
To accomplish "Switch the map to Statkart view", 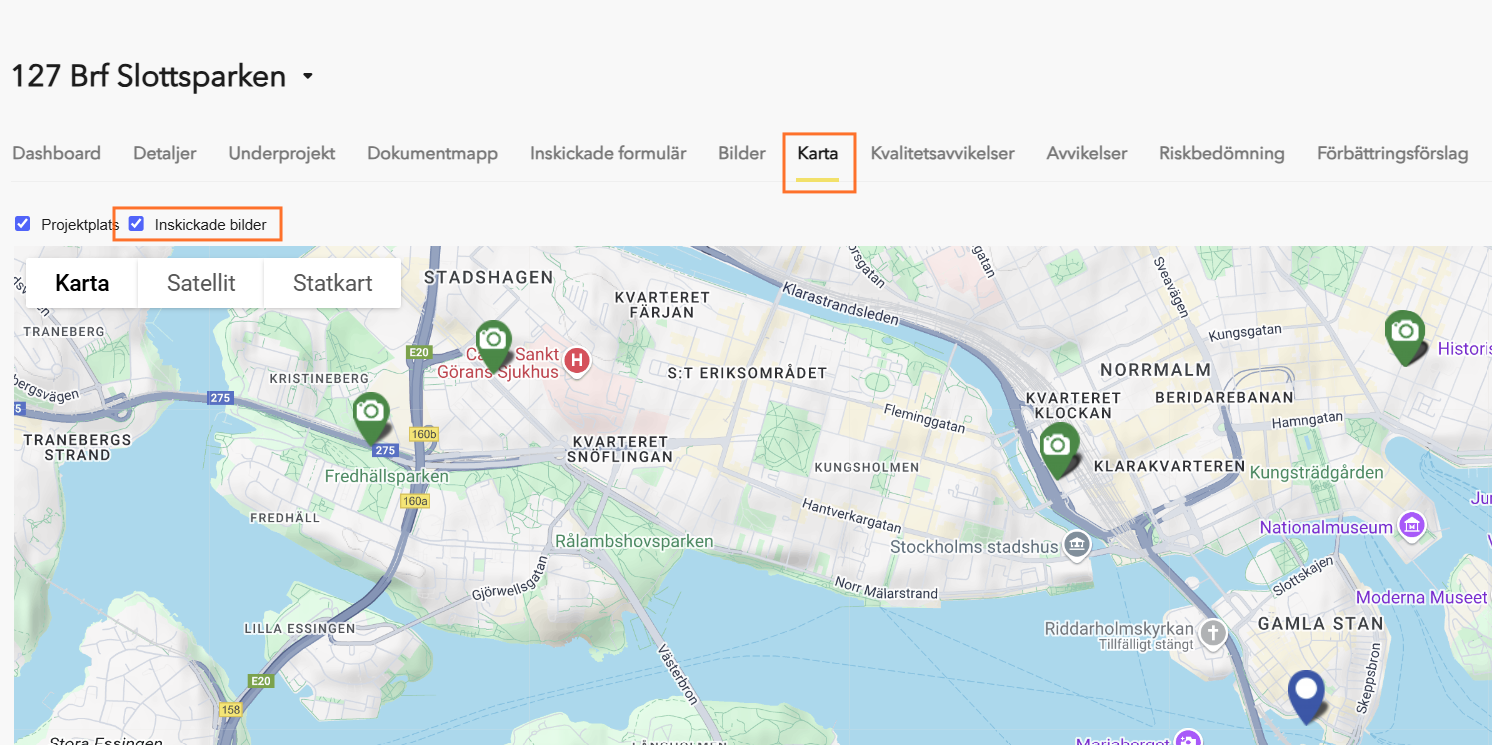I will (333, 283).
